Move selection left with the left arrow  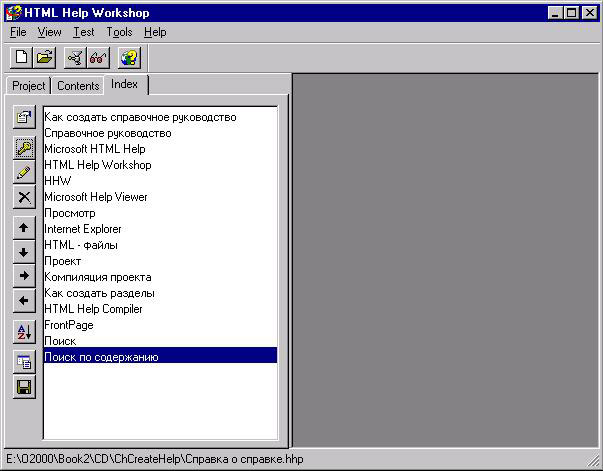click(24, 301)
